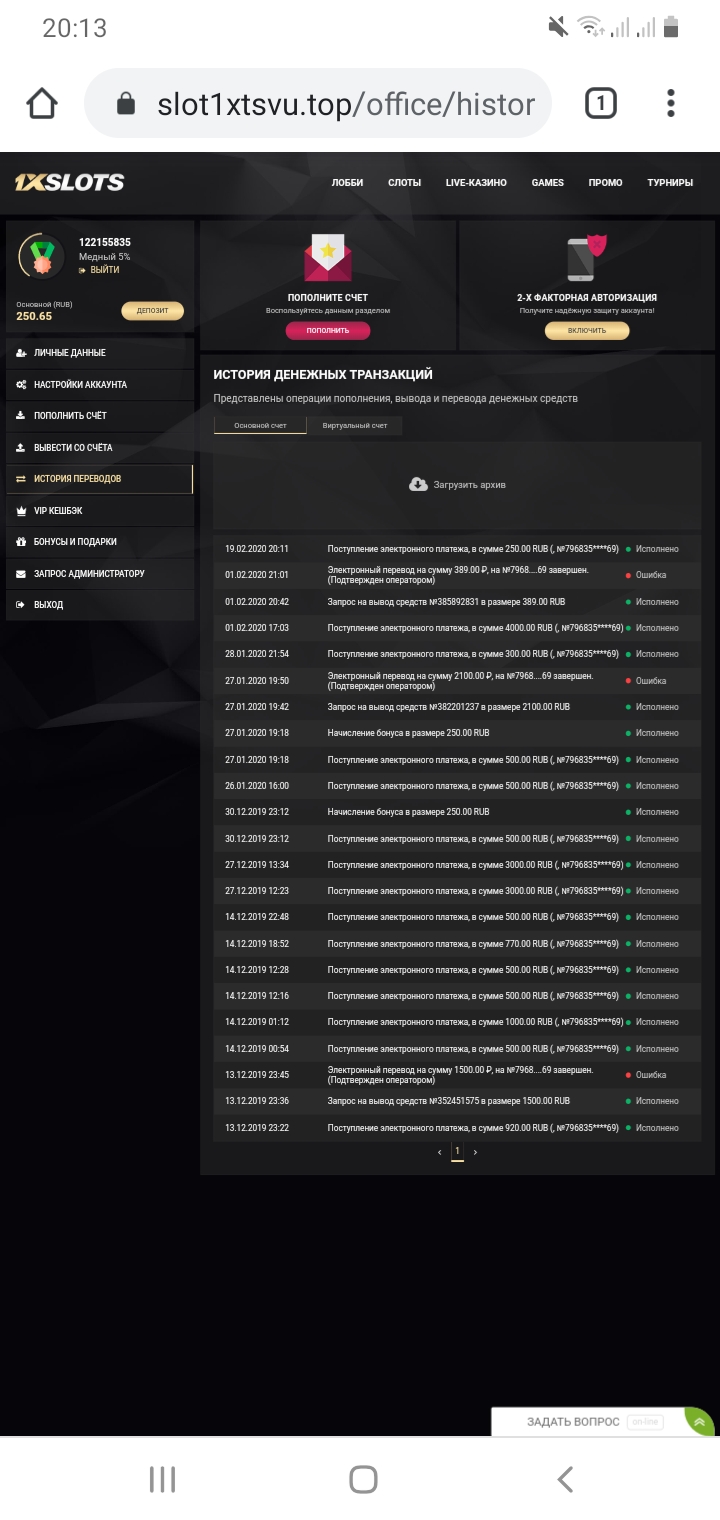Tap Android home button
The image size is (720, 1520).
point(363,1479)
